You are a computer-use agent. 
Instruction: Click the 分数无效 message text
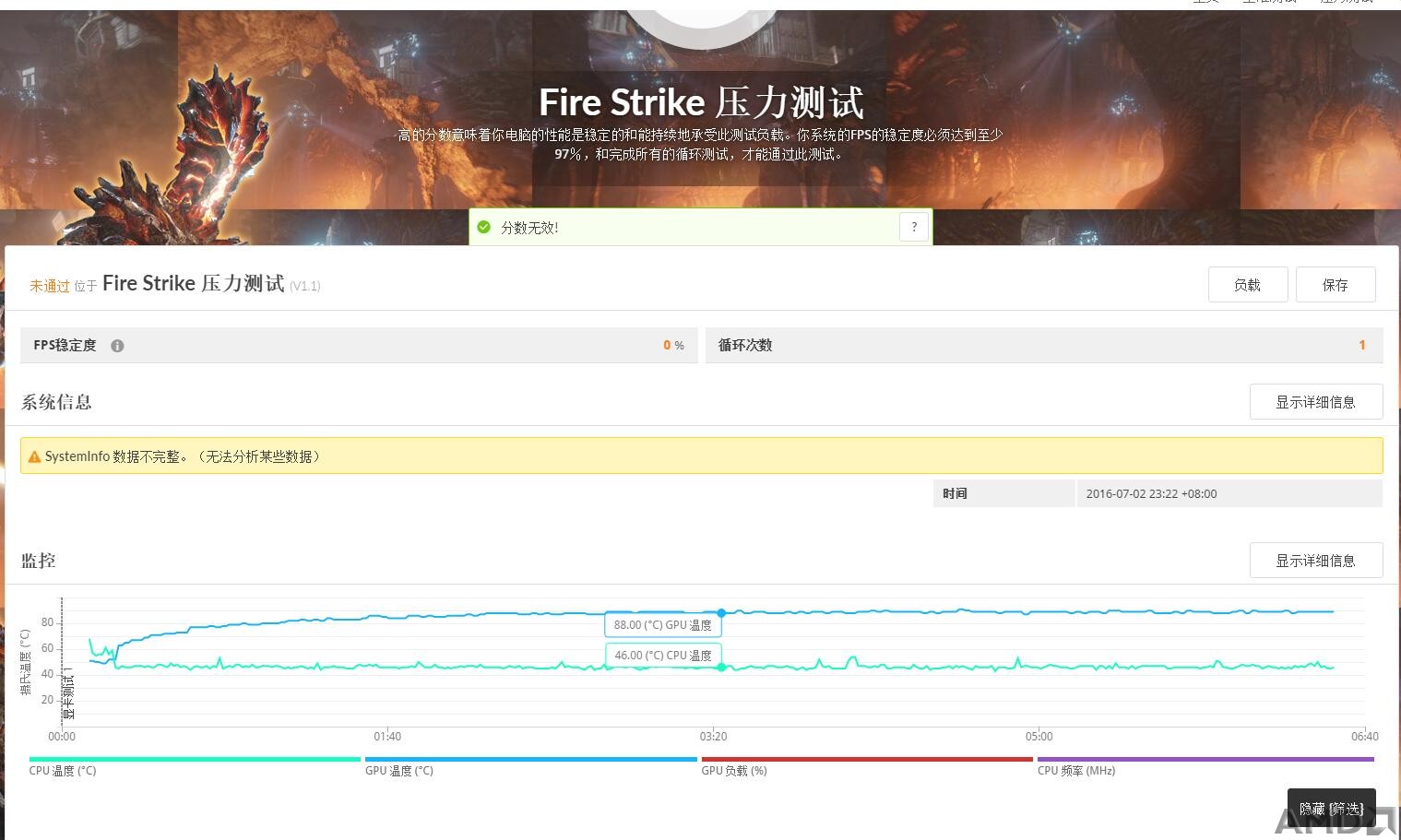[x=529, y=228]
